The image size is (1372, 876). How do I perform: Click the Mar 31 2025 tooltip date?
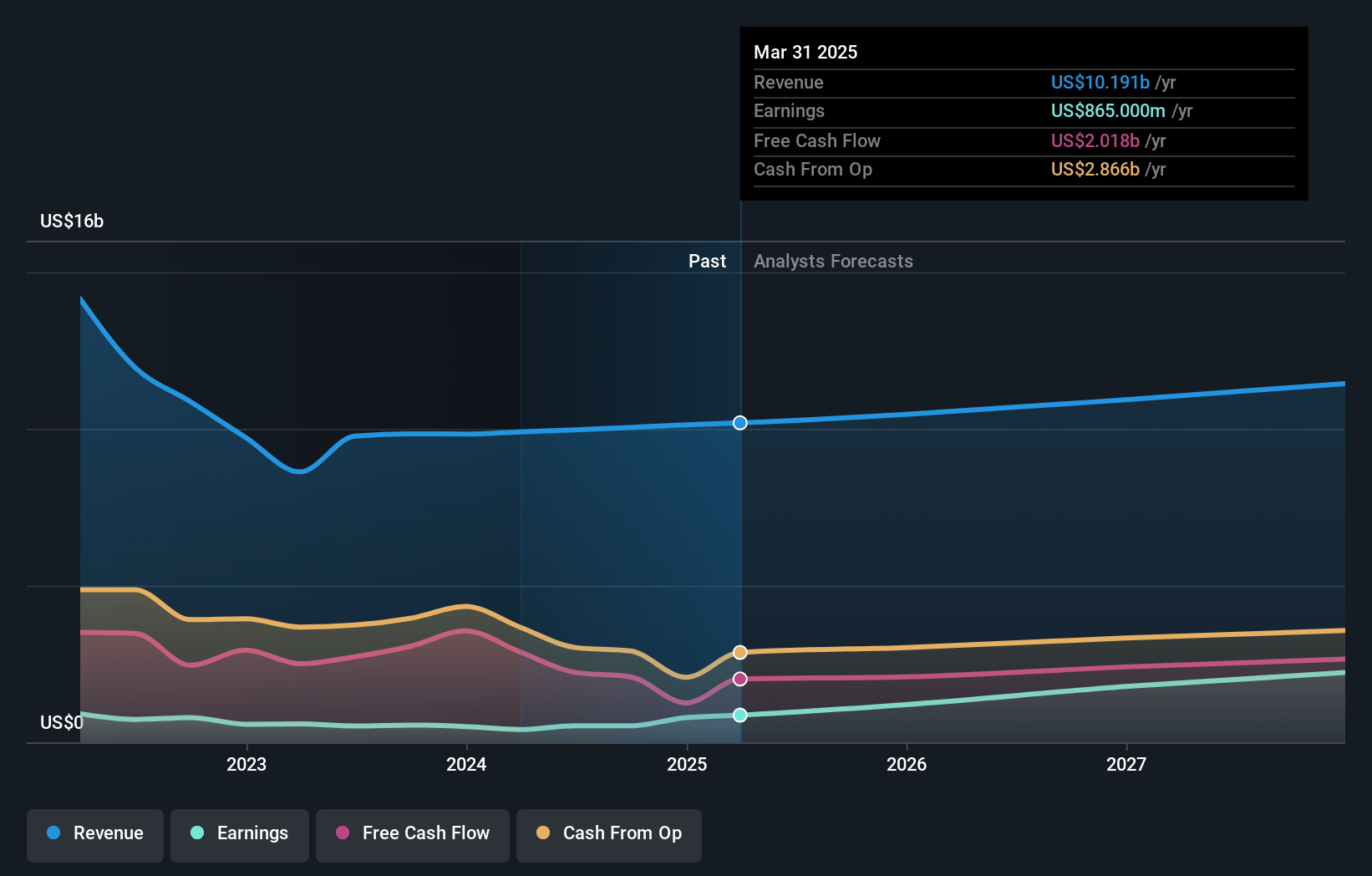pyautogui.click(x=805, y=52)
